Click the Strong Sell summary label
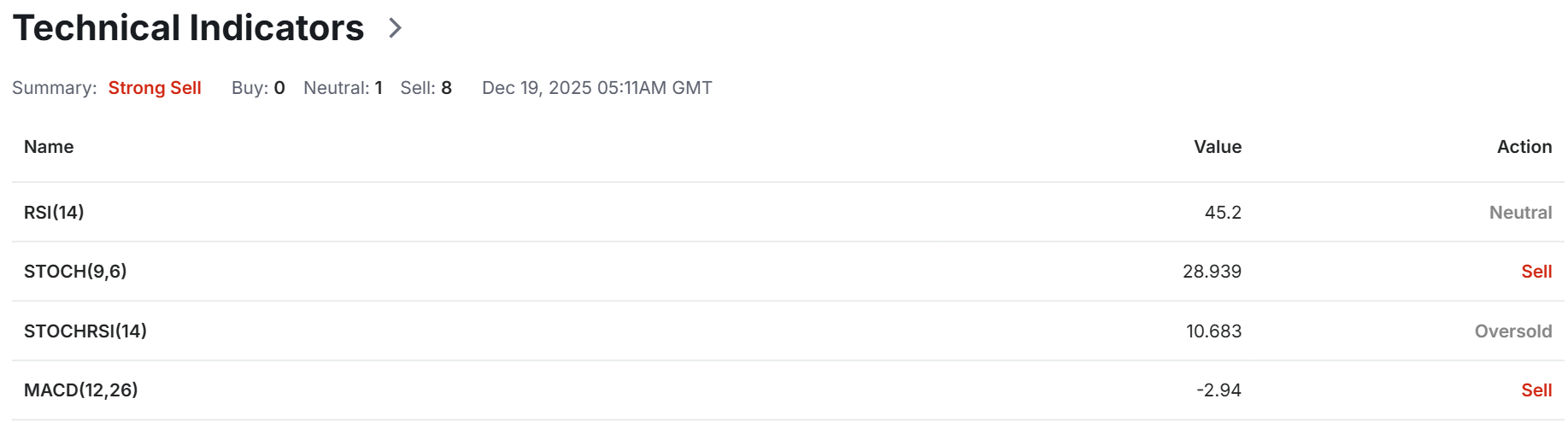The image size is (1568, 422). coord(155,88)
